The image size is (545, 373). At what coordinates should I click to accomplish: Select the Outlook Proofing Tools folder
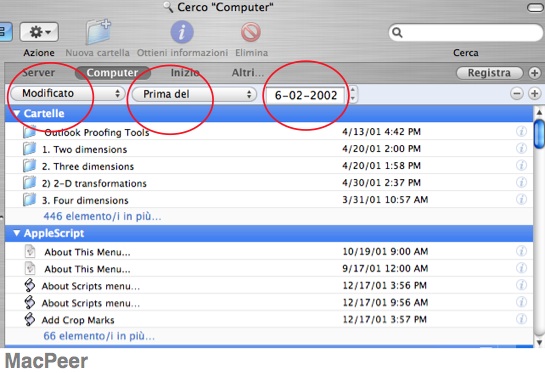[269, 132]
